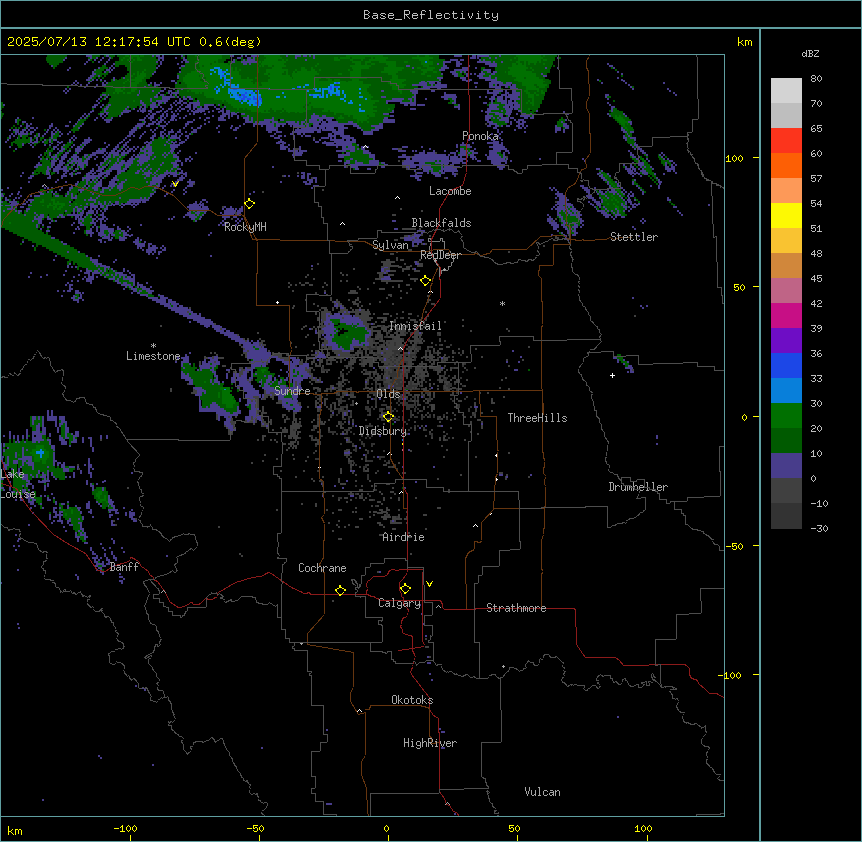Click the yellow diamond marker above Didsbury
This screenshot has width=862, height=842.
tap(389, 417)
